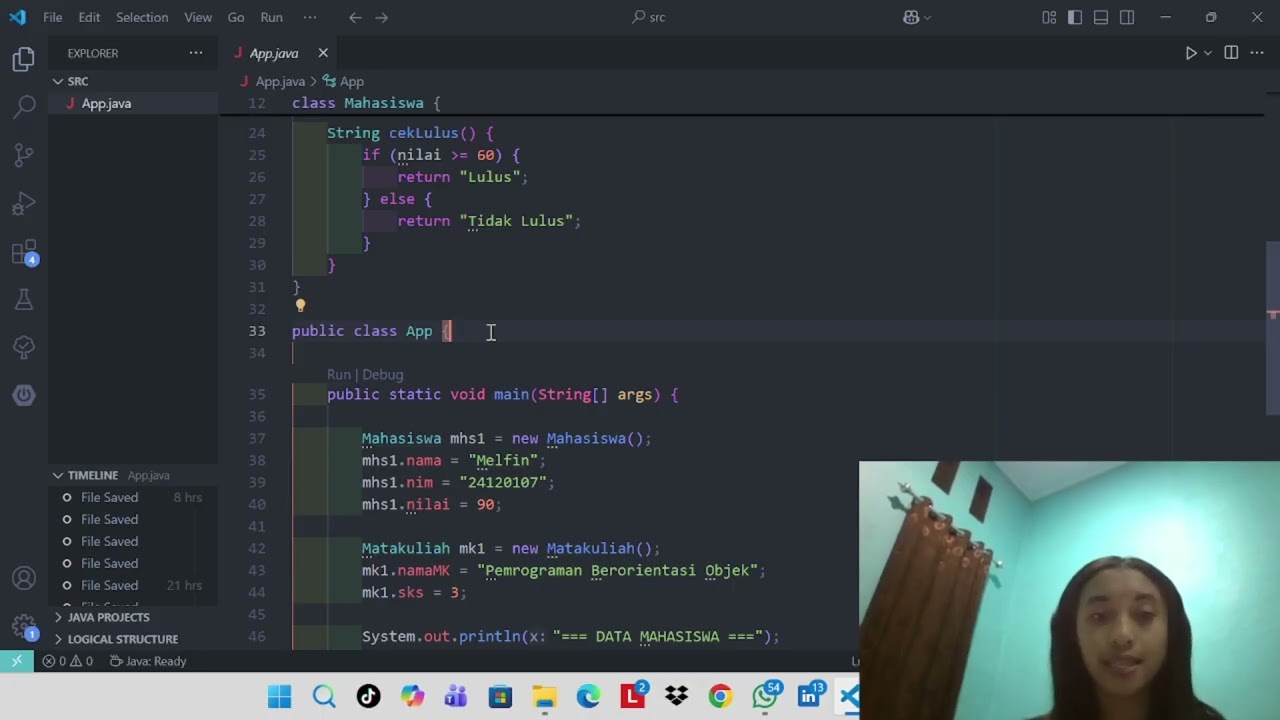Click the code text mhs1.nilai = 90
Viewport: 1280px width, 720px height.
(432, 505)
